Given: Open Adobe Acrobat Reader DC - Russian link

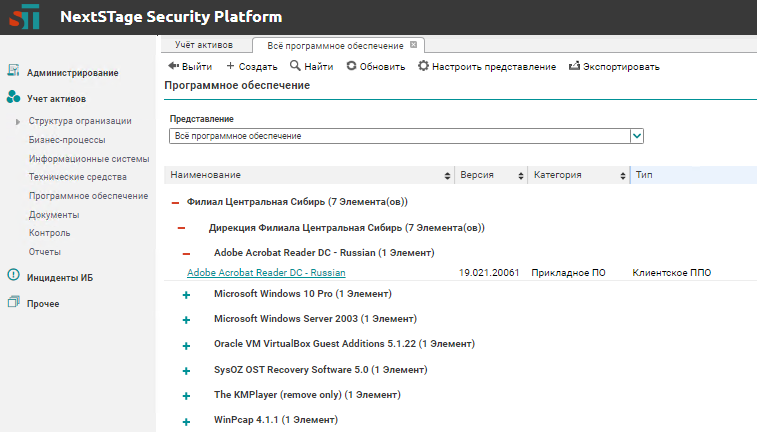Looking at the screenshot, I should pyautogui.click(x=266, y=272).
